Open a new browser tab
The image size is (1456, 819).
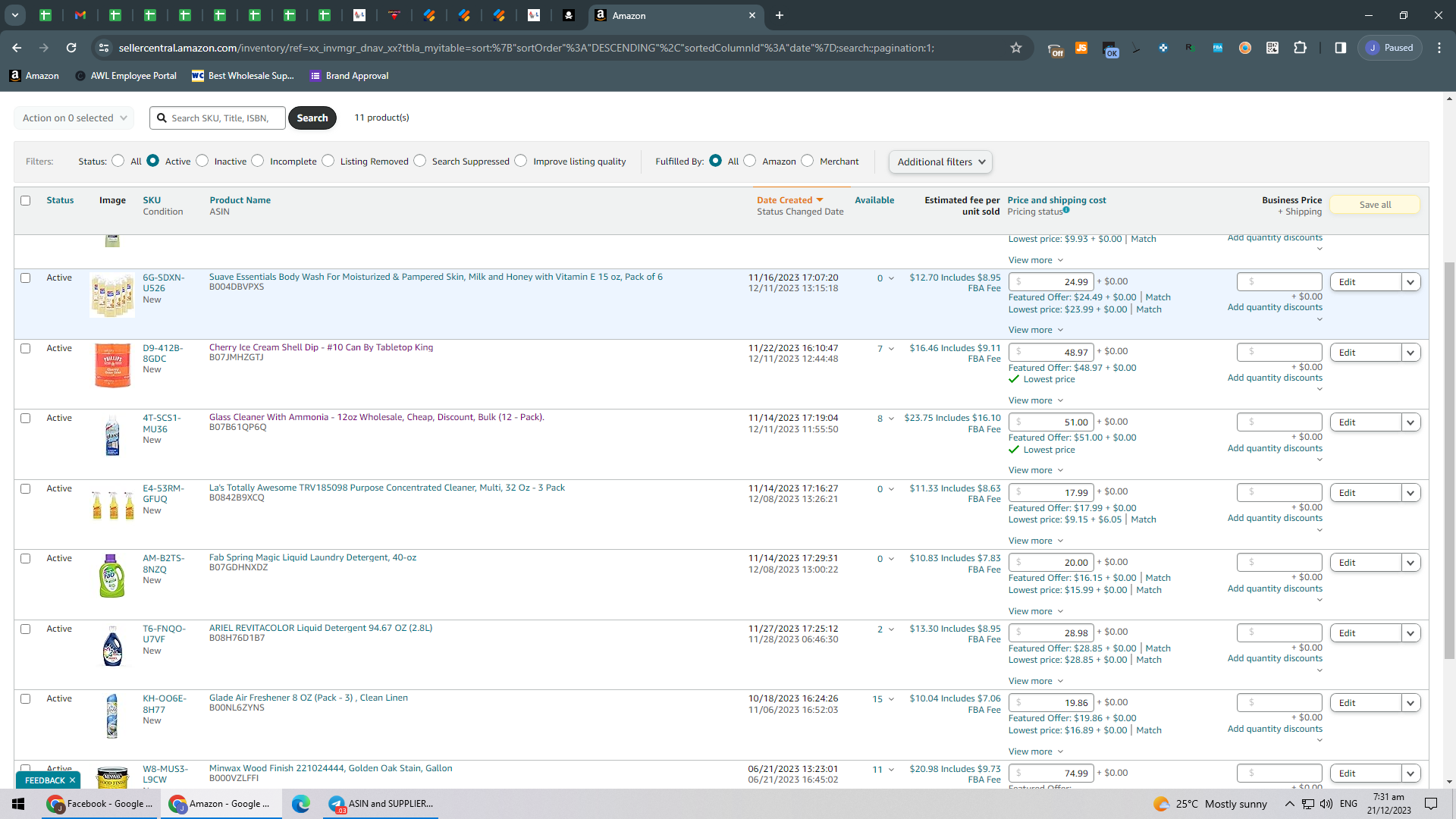point(780,15)
